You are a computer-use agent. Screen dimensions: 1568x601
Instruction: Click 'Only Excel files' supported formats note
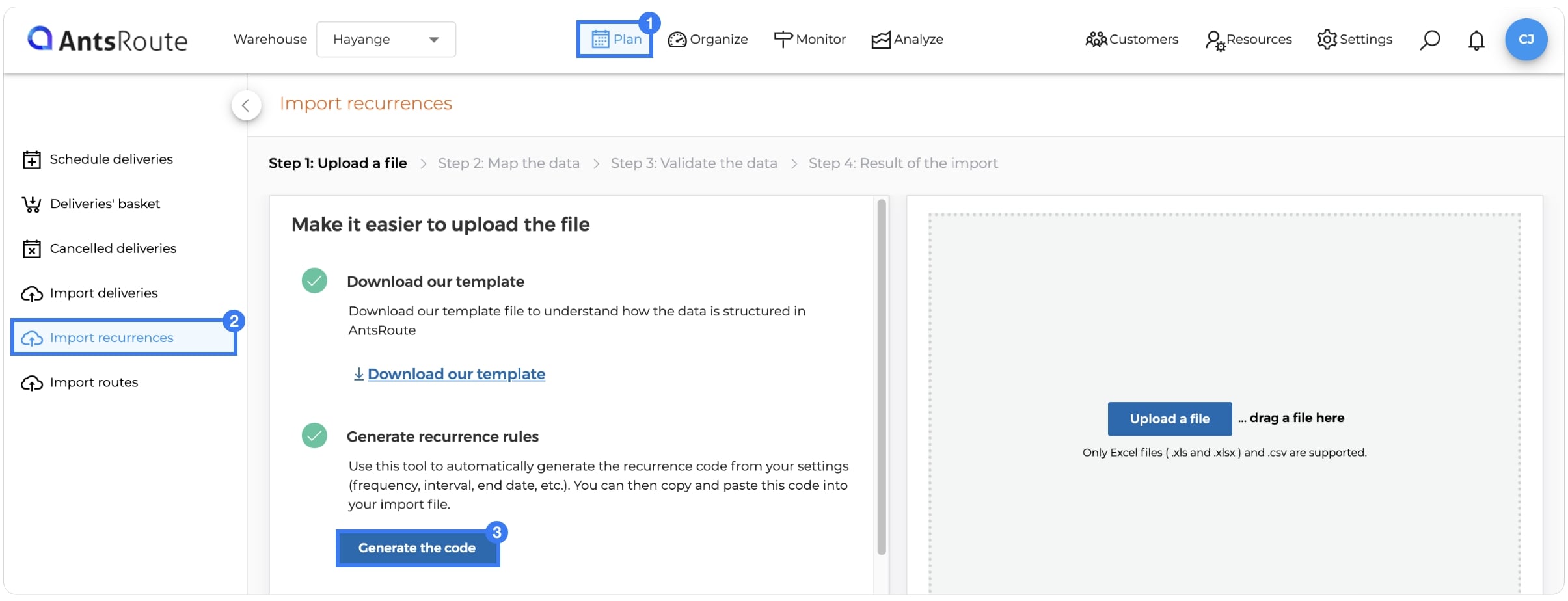[x=1224, y=453]
